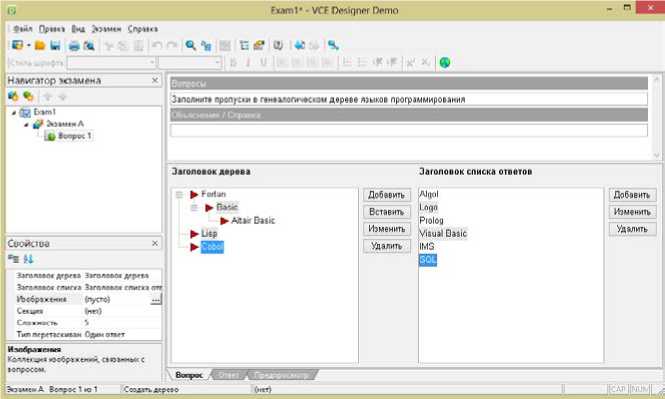Click the empty explanation field
Viewport: 665px width, 399px height.
(x=408, y=130)
